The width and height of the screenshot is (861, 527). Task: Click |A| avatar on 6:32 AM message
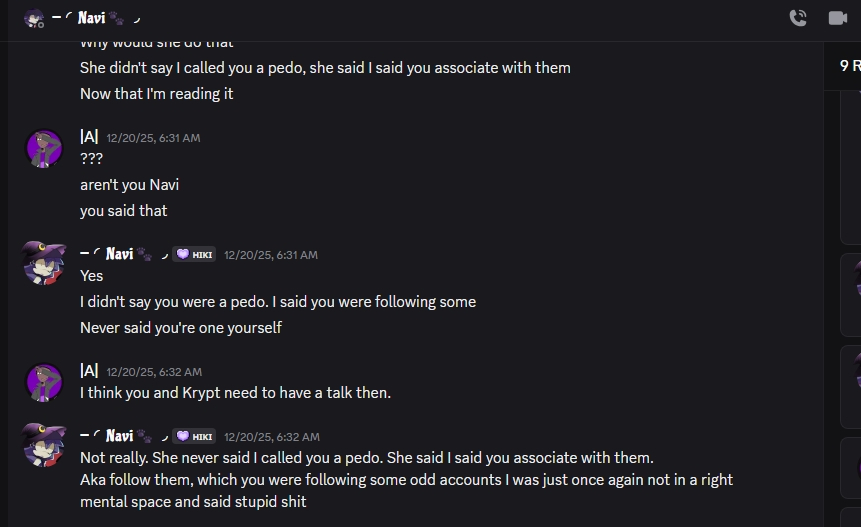44,382
